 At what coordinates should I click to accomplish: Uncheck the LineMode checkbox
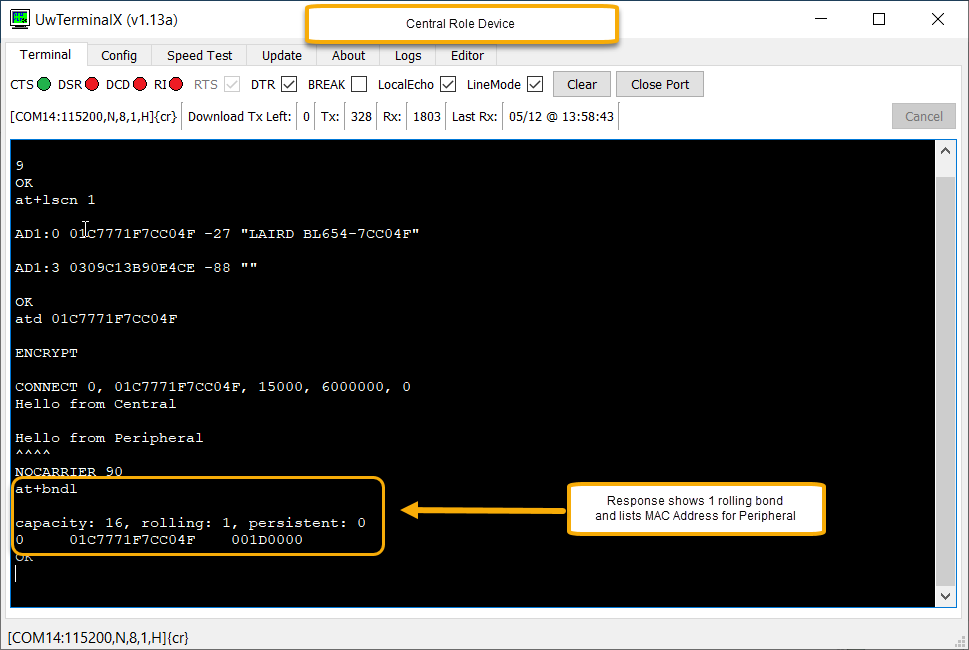(535, 84)
